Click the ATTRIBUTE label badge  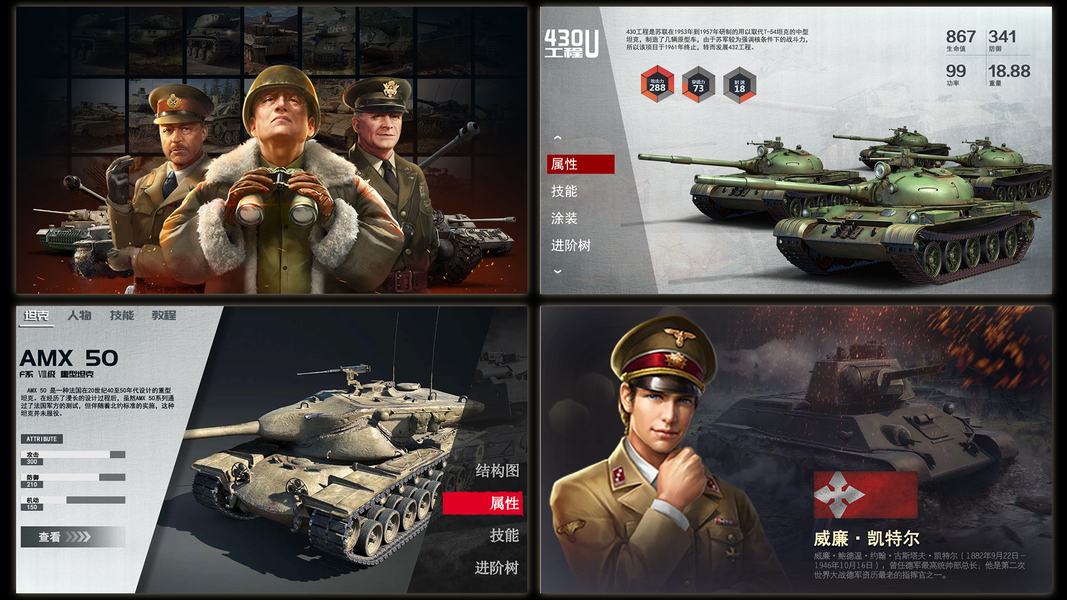tap(42, 439)
